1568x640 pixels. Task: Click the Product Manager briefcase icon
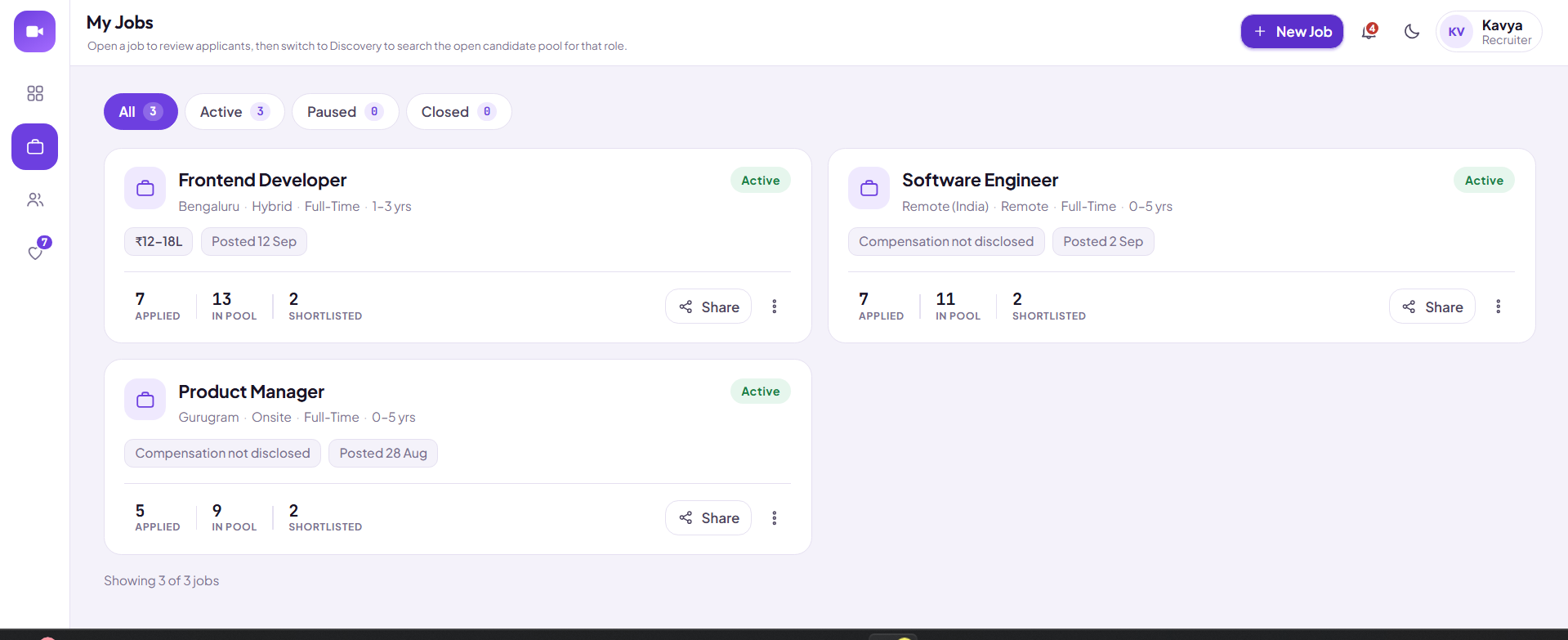coord(145,400)
